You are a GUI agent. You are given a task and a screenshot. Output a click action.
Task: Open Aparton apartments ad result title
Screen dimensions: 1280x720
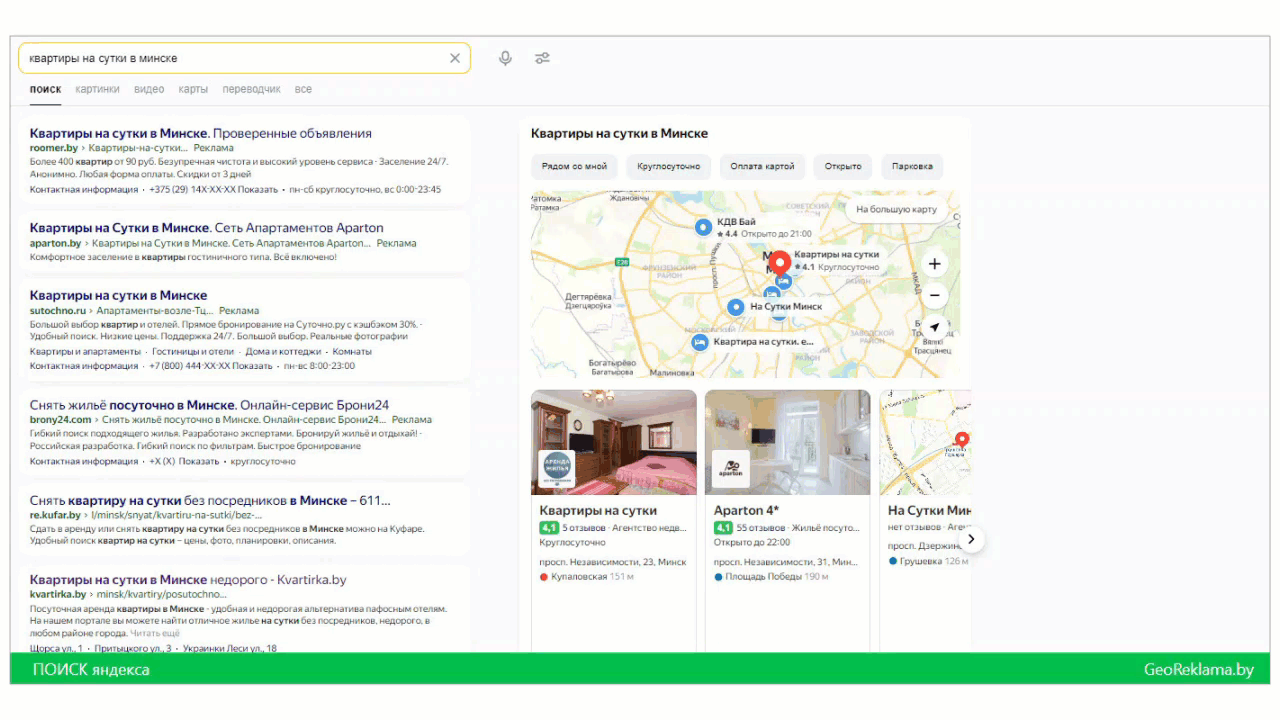[x=207, y=228]
